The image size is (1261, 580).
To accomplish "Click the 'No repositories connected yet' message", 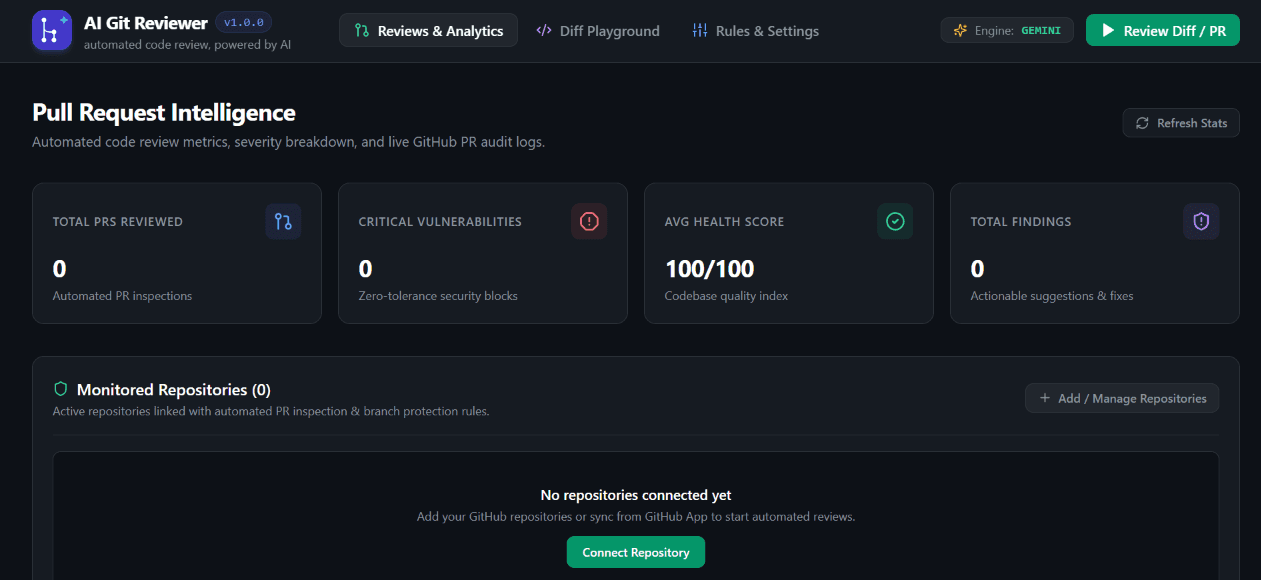I will point(636,495).
